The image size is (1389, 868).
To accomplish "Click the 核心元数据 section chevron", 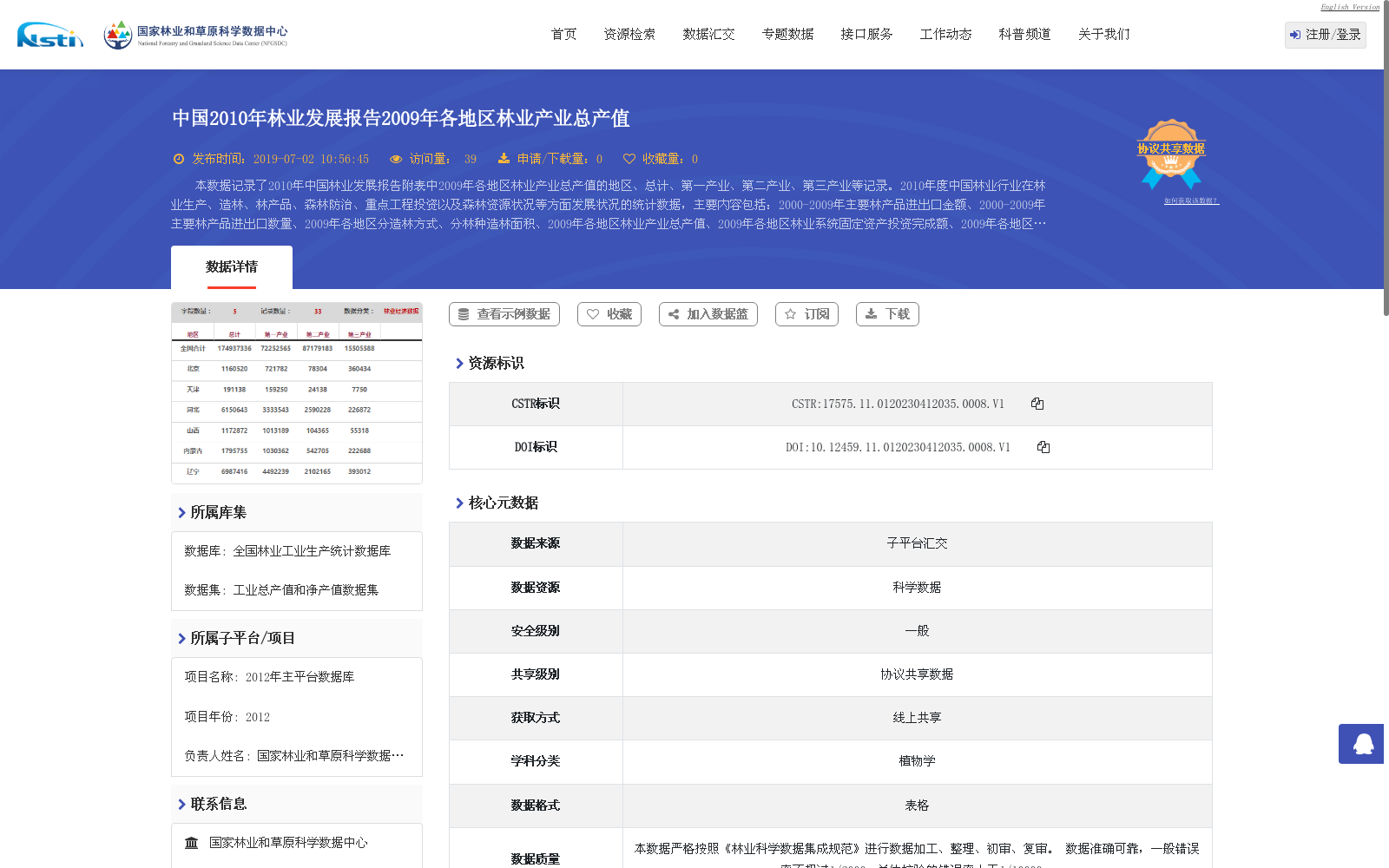I will pyautogui.click(x=459, y=503).
